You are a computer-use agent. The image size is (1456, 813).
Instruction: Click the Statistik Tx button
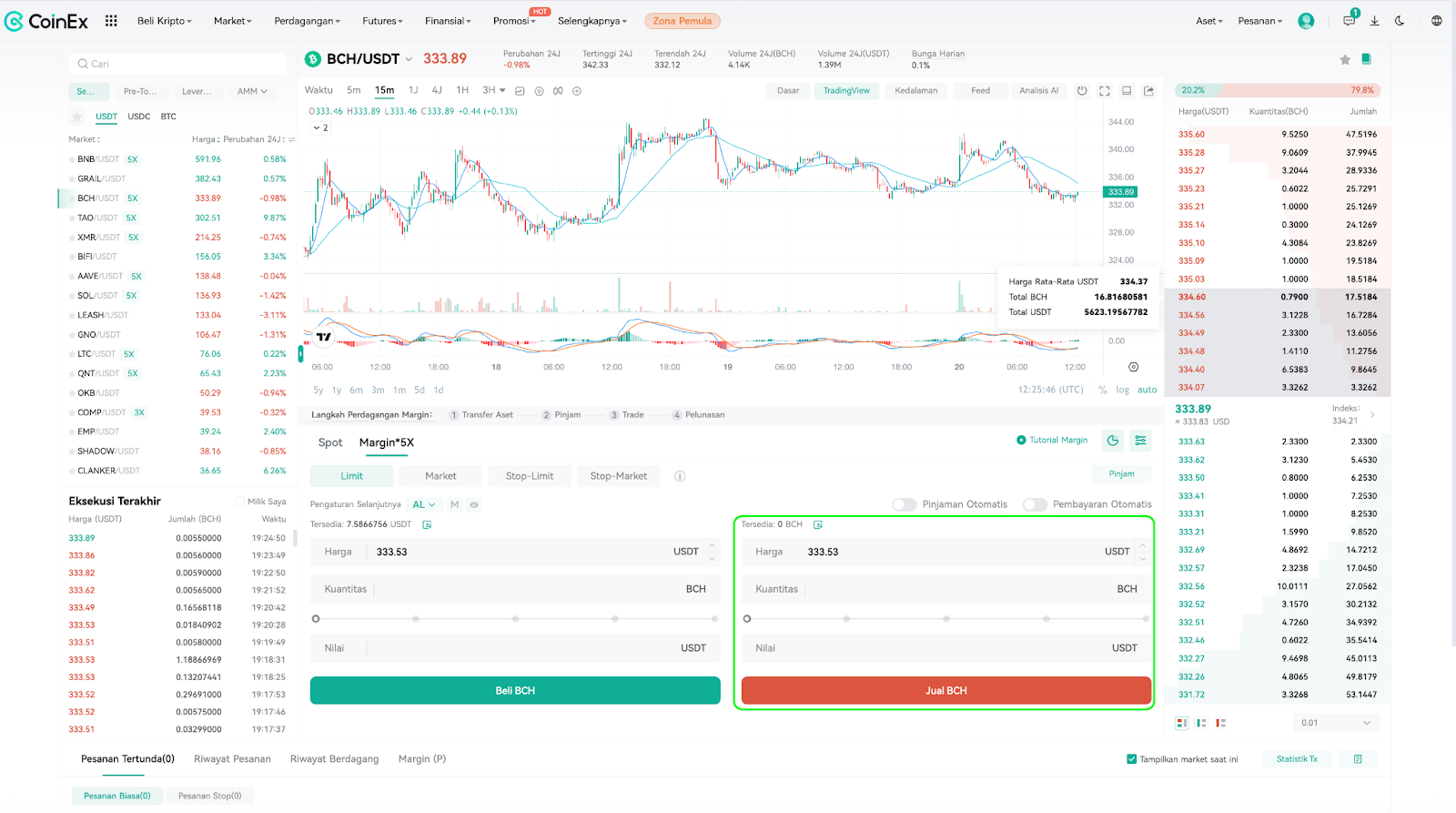tap(1297, 759)
